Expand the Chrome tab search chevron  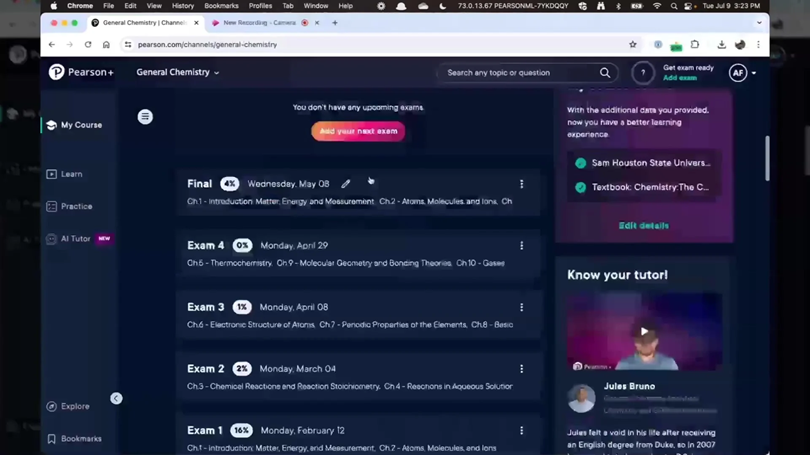point(759,22)
